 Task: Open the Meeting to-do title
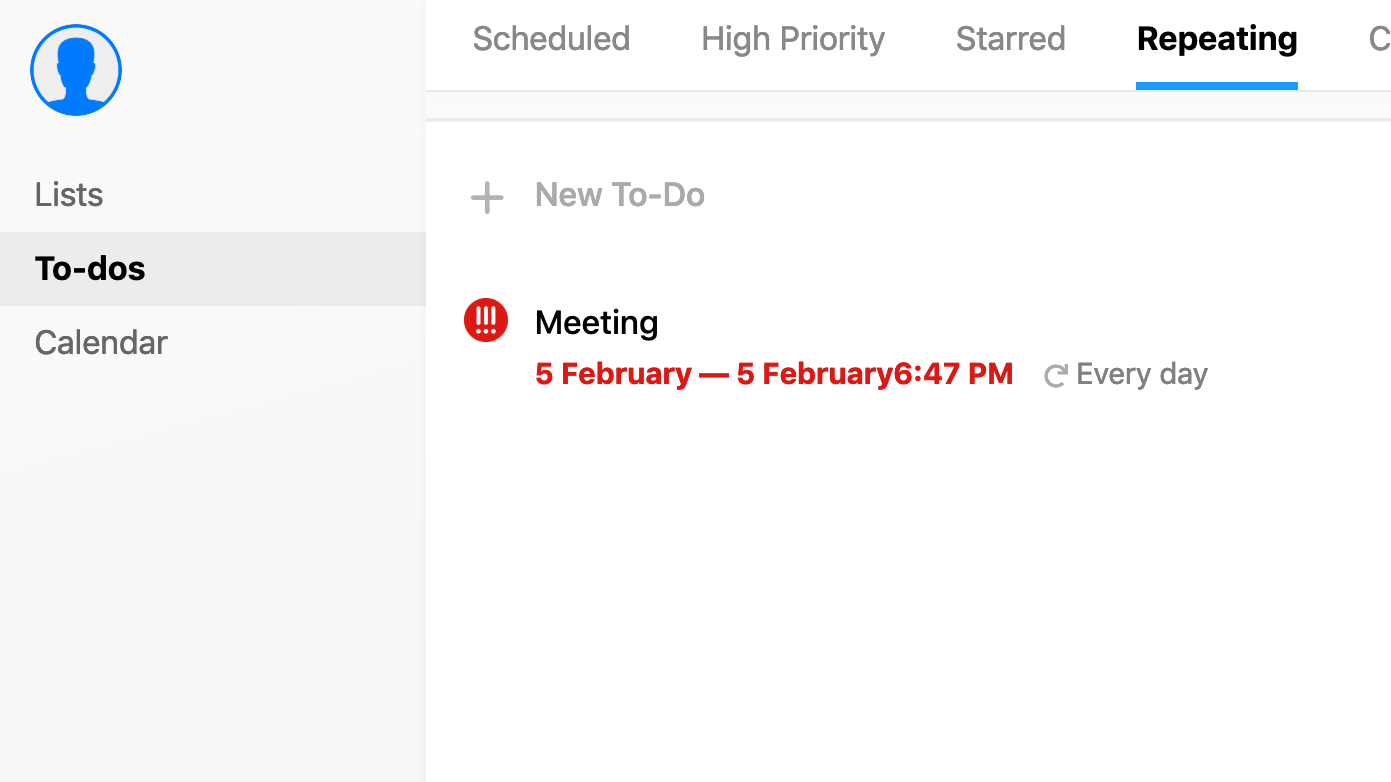tap(597, 322)
